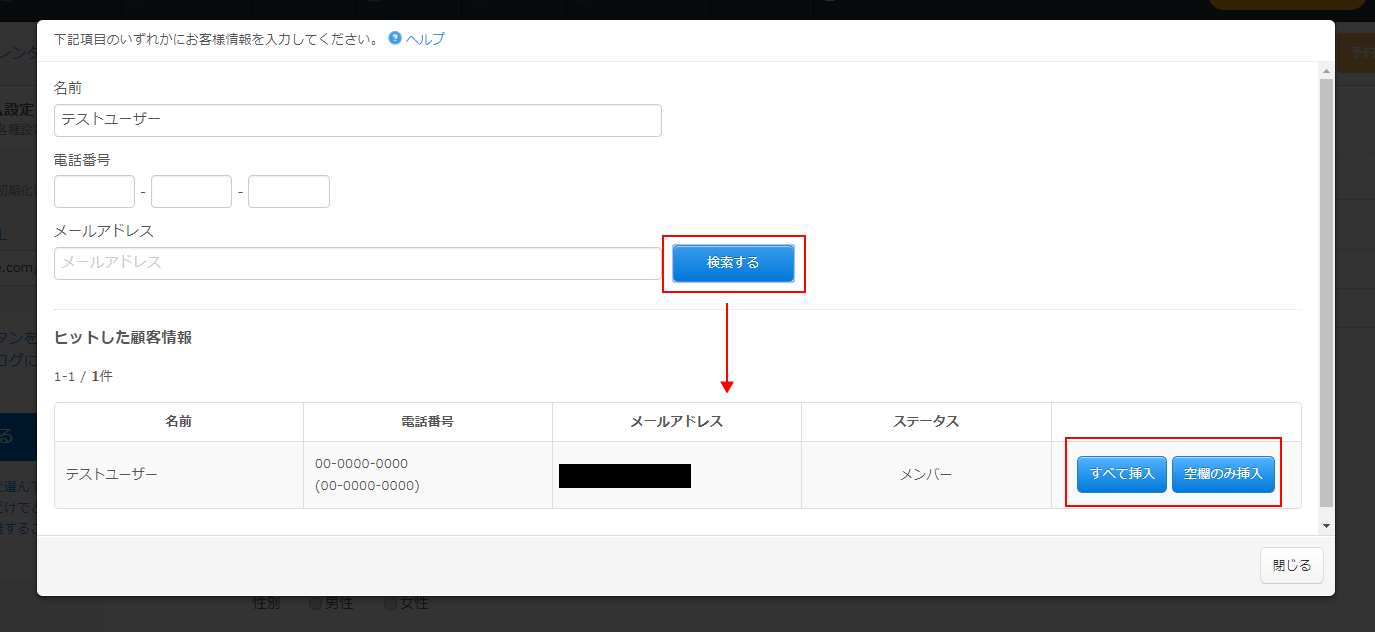Select the テストユーザー name cell in results
Image resolution: width=1375 pixels, height=632 pixels.
[112, 475]
